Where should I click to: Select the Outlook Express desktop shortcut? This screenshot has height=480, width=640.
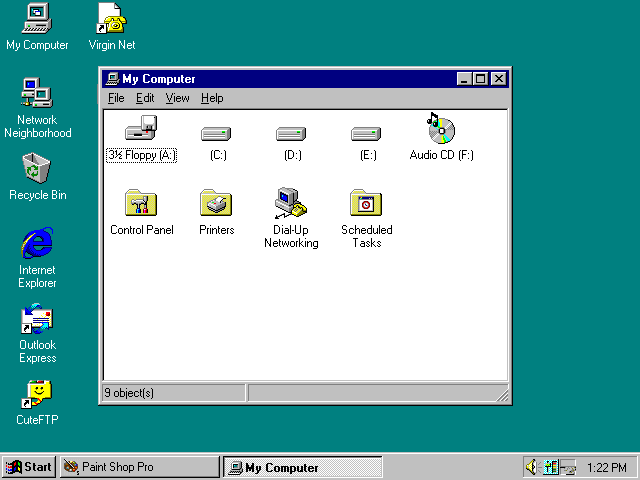37,318
